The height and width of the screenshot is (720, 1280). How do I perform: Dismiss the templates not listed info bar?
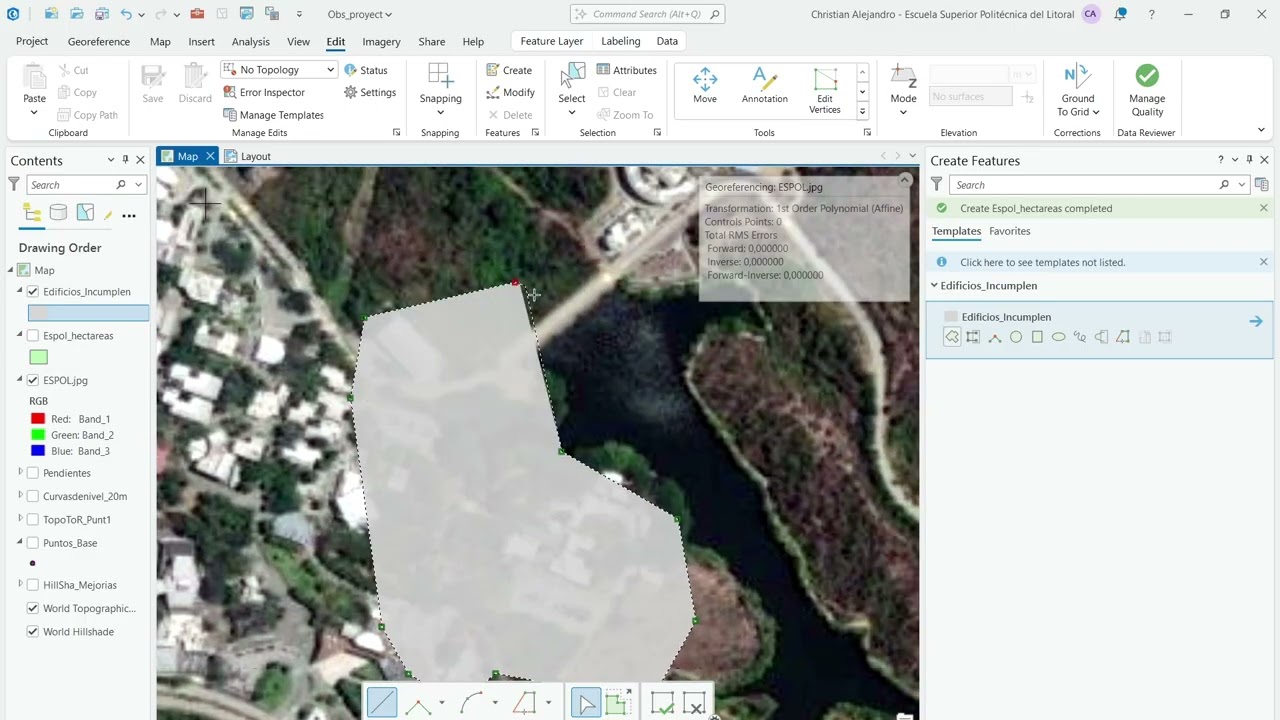click(x=1264, y=262)
